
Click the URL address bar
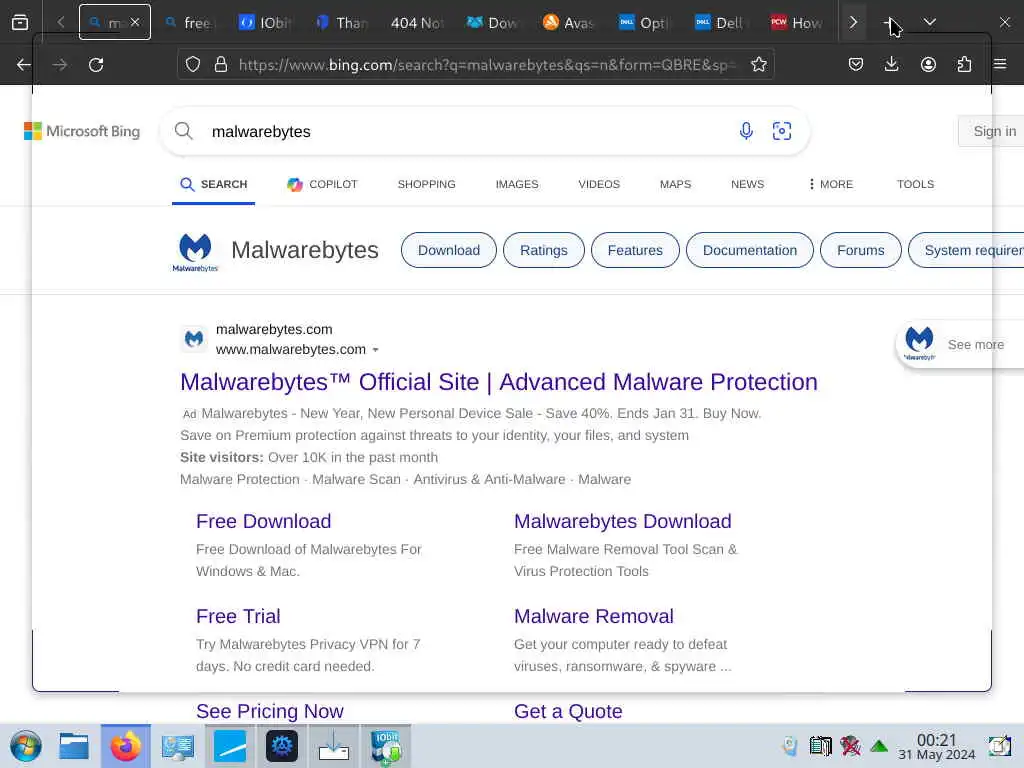pyautogui.click(x=487, y=65)
